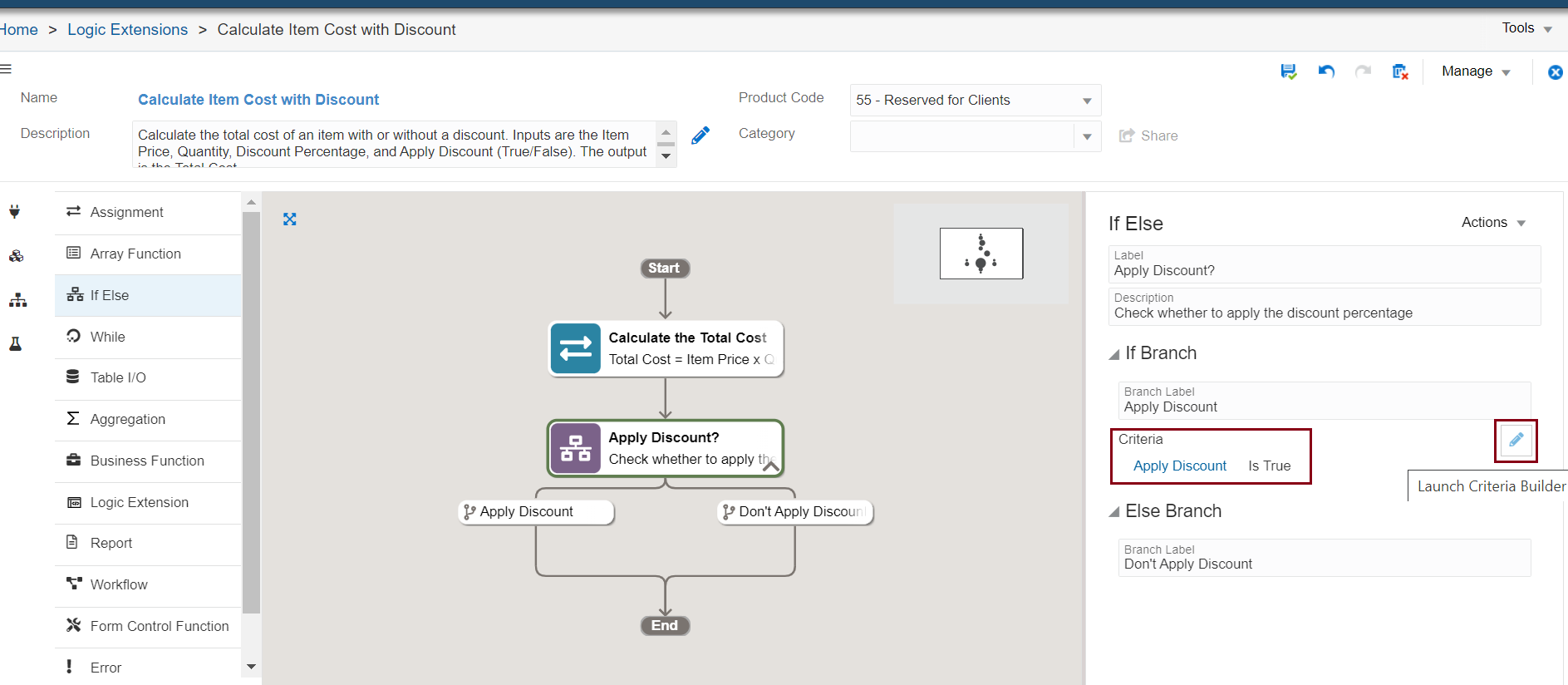This screenshot has width=1568, height=685.
Task: Click the Share button
Action: [x=1148, y=136]
